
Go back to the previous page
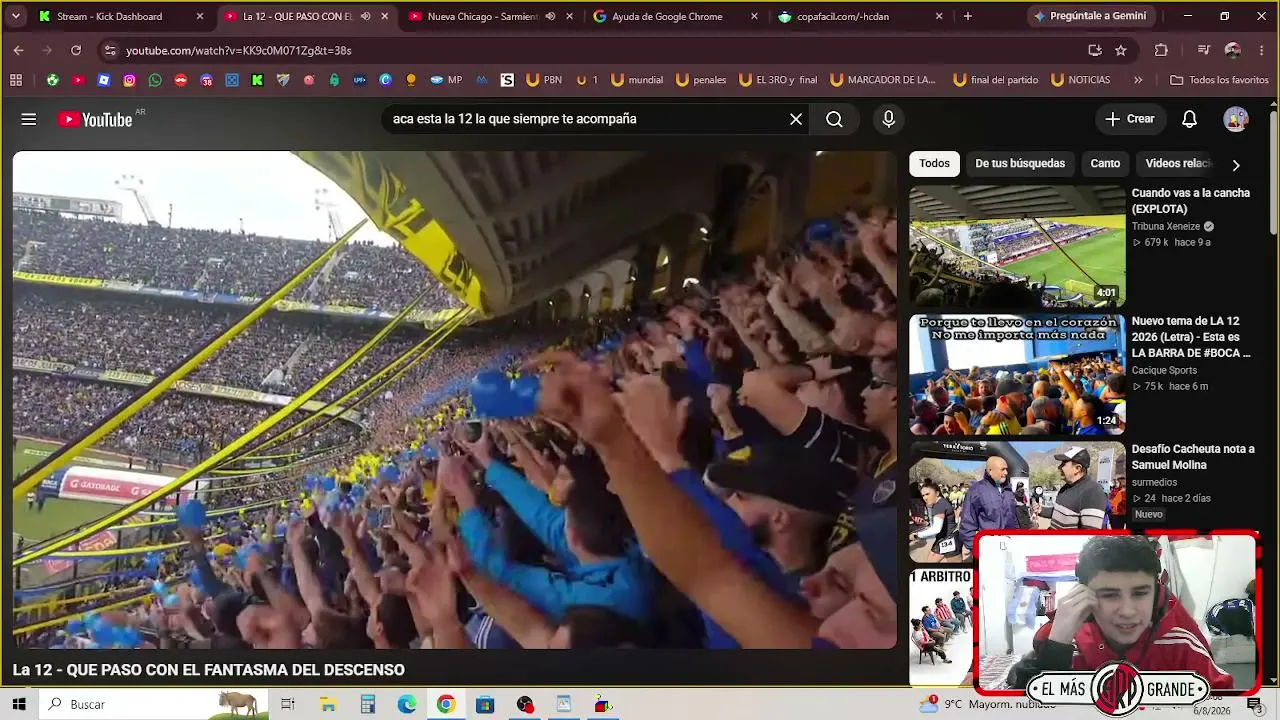[19, 50]
